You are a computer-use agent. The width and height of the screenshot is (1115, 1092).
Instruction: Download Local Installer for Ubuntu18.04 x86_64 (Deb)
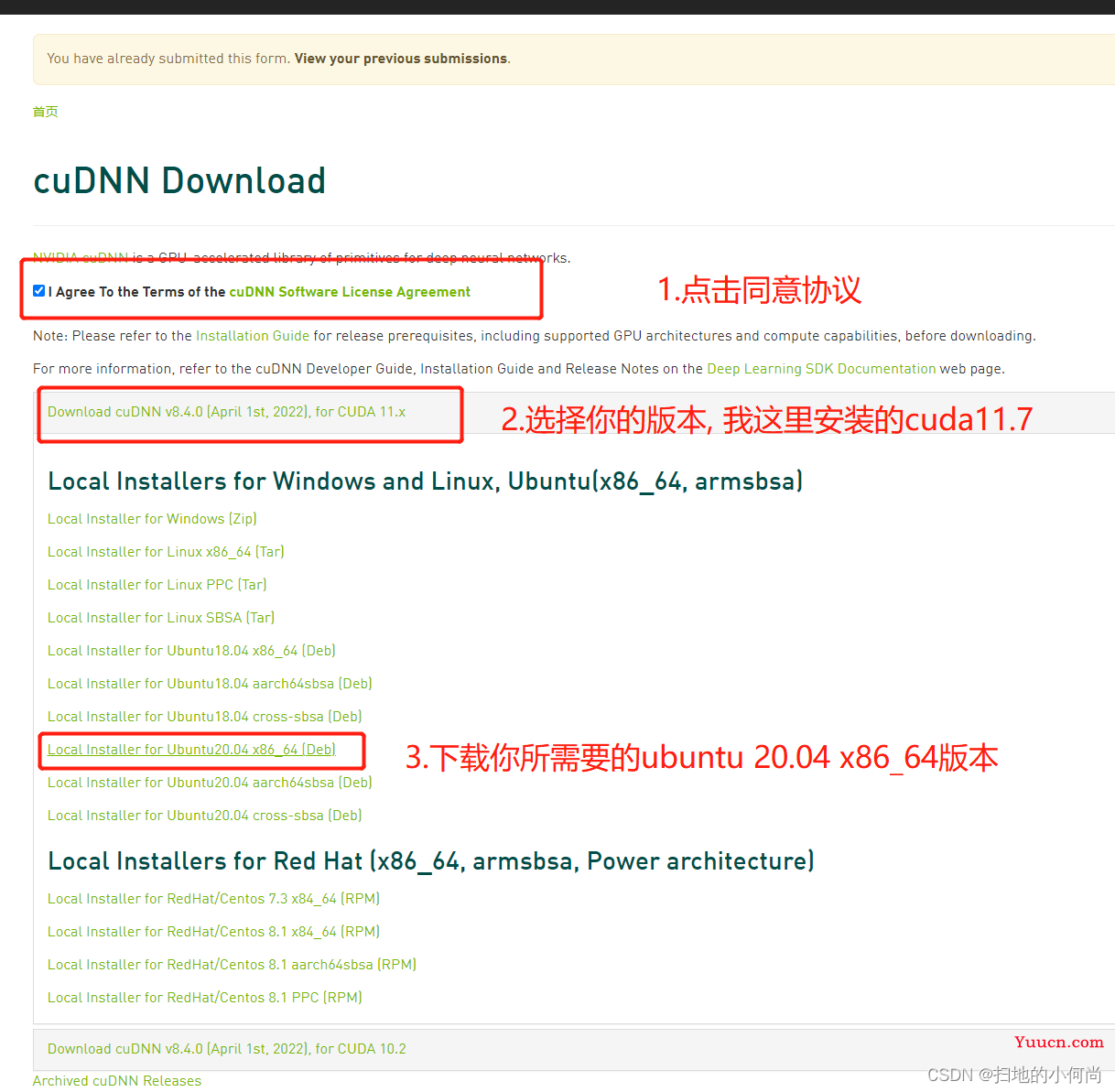pyautogui.click(x=191, y=651)
